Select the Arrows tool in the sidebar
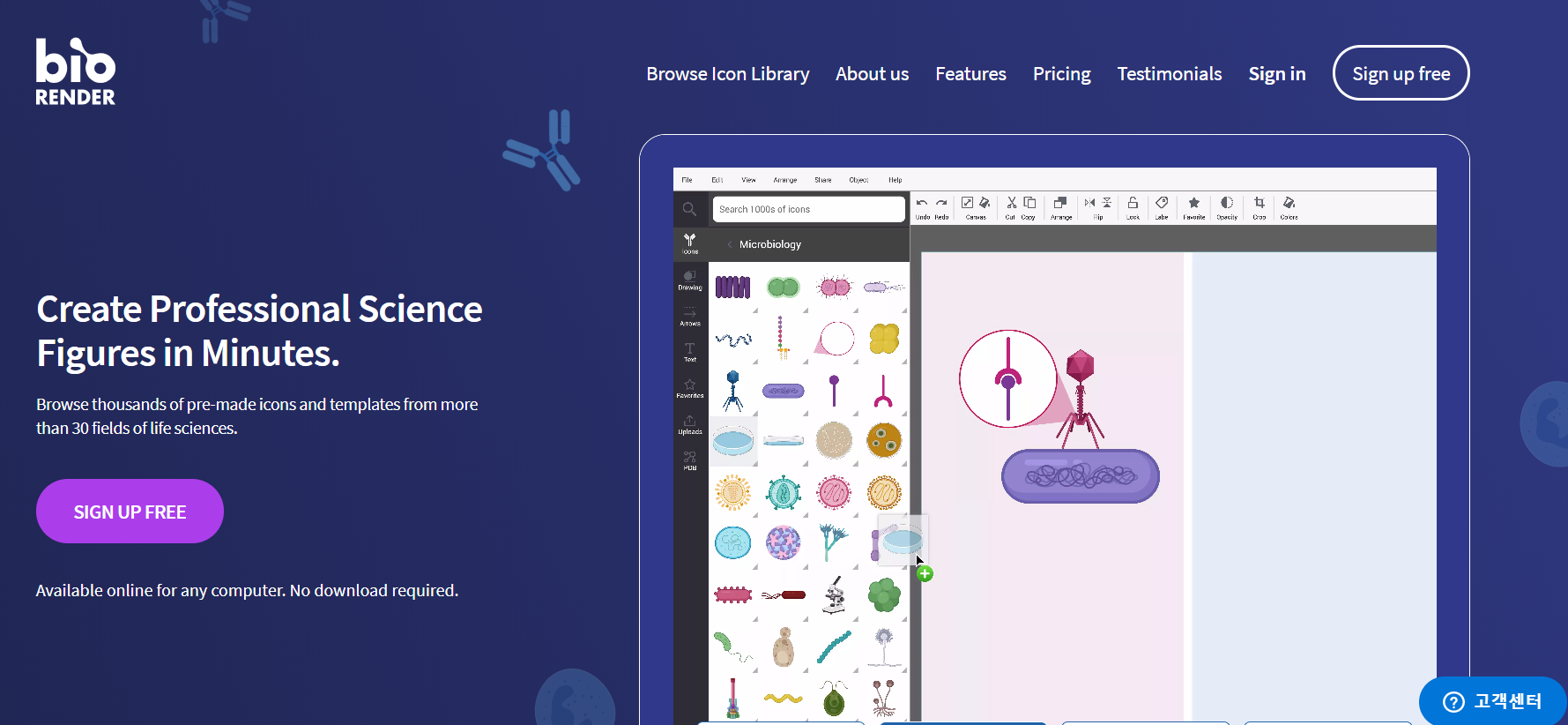Viewport: 1568px width, 725px height. pos(690,317)
